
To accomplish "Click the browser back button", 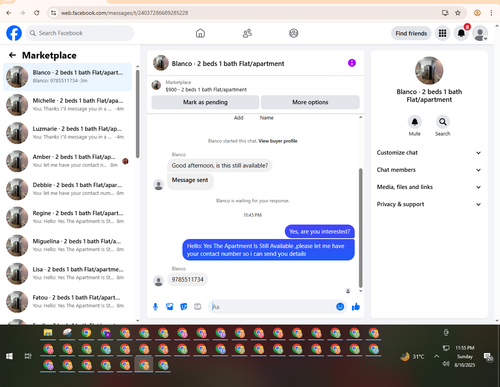I will pyautogui.click(x=9, y=13).
